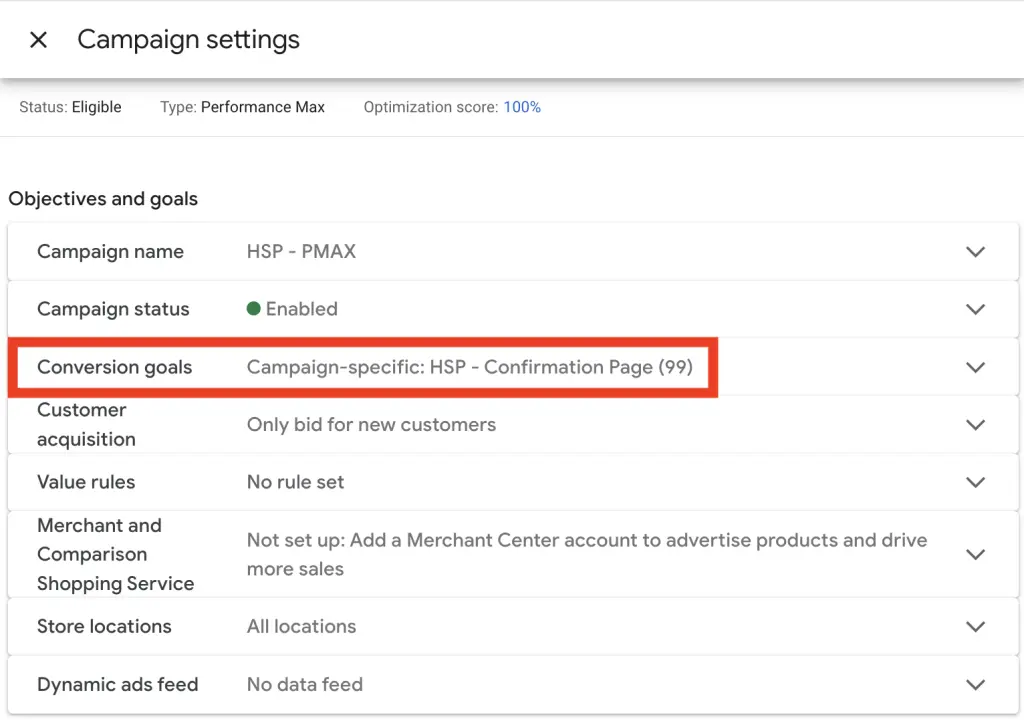The image size is (1024, 723).
Task: Expand the Campaign status chevron
Action: tap(976, 310)
